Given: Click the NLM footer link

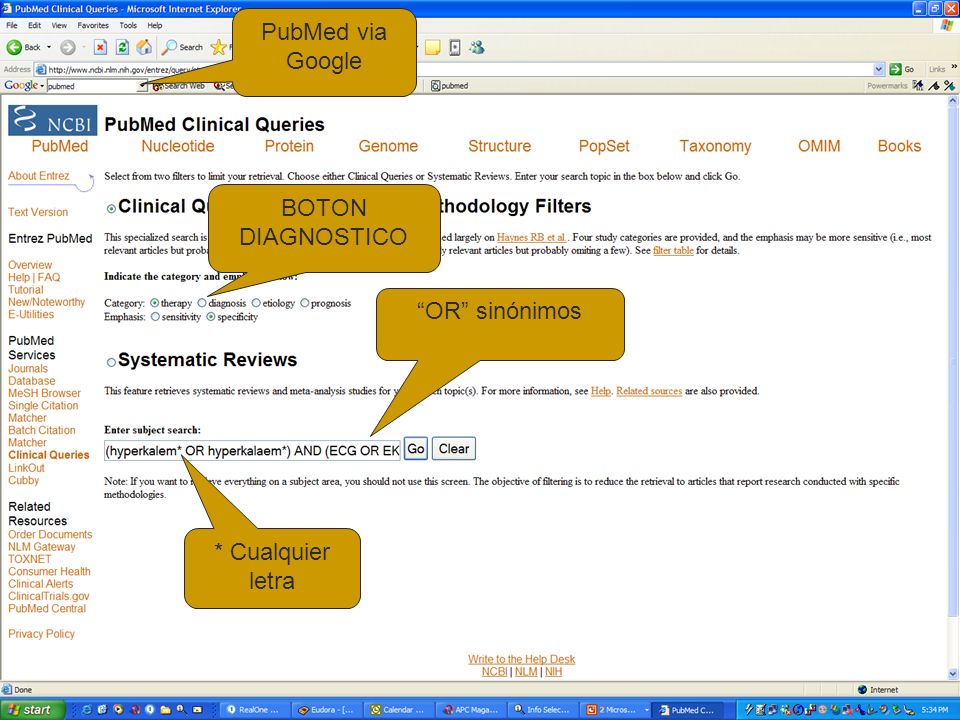Looking at the screenshot, I should pyautogui.click(x=526, y=672).
